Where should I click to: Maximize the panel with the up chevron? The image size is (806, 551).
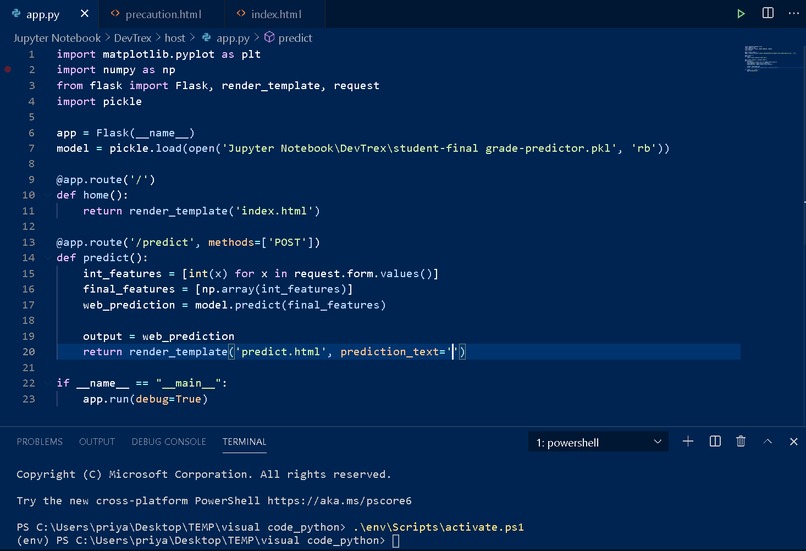pyautogui.click(x=767, y=441)
